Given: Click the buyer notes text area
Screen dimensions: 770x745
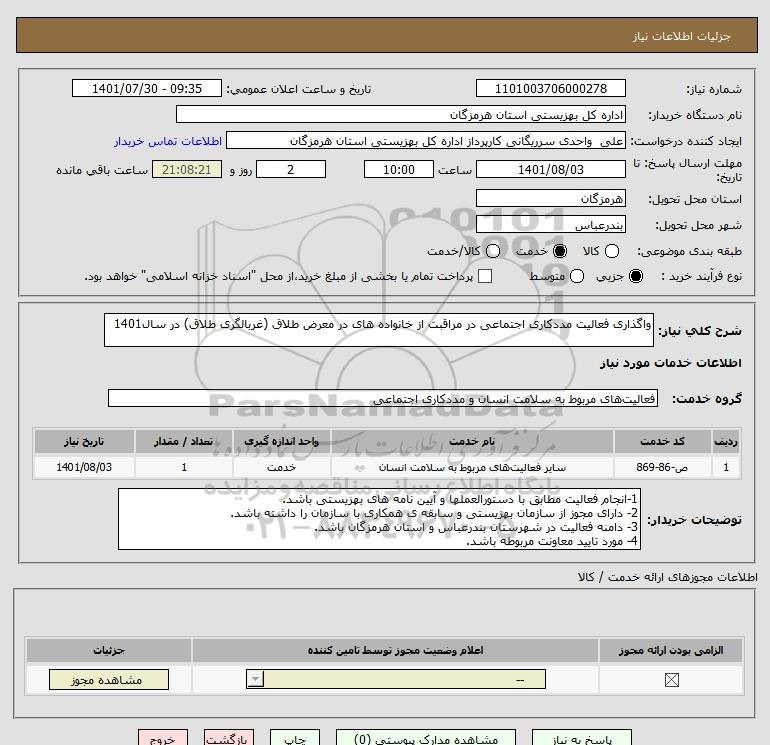Looking at the screenshot, I should point(379,519).
